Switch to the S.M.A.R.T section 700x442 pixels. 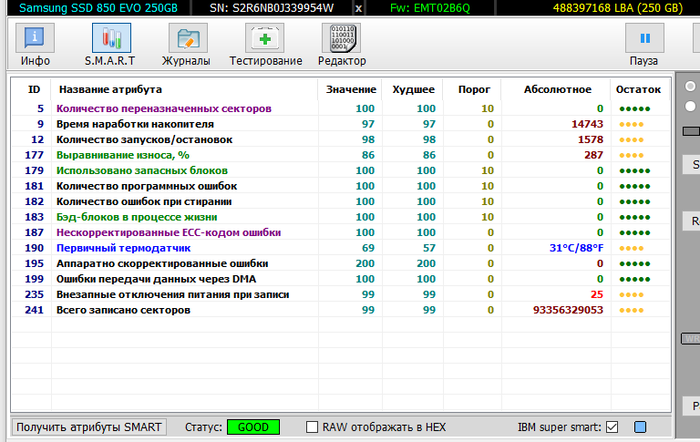[111, 46]
